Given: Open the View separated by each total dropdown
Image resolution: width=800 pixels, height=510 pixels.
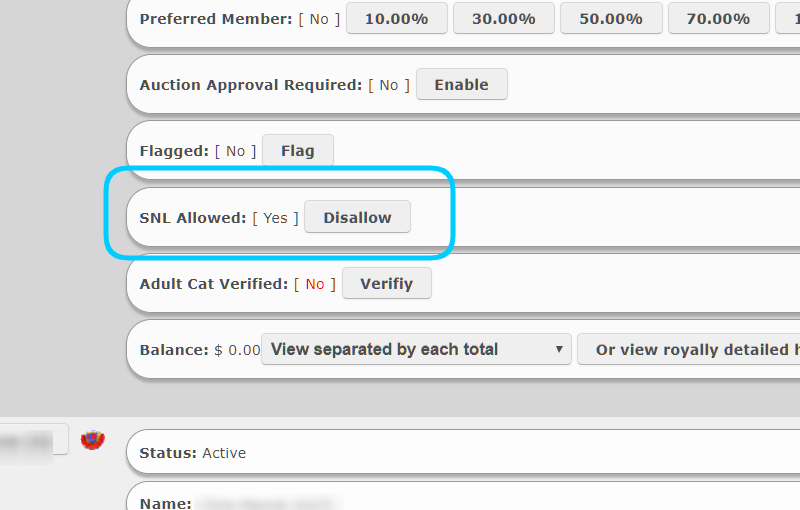Looking at the screenshot, I should (416, 349).
